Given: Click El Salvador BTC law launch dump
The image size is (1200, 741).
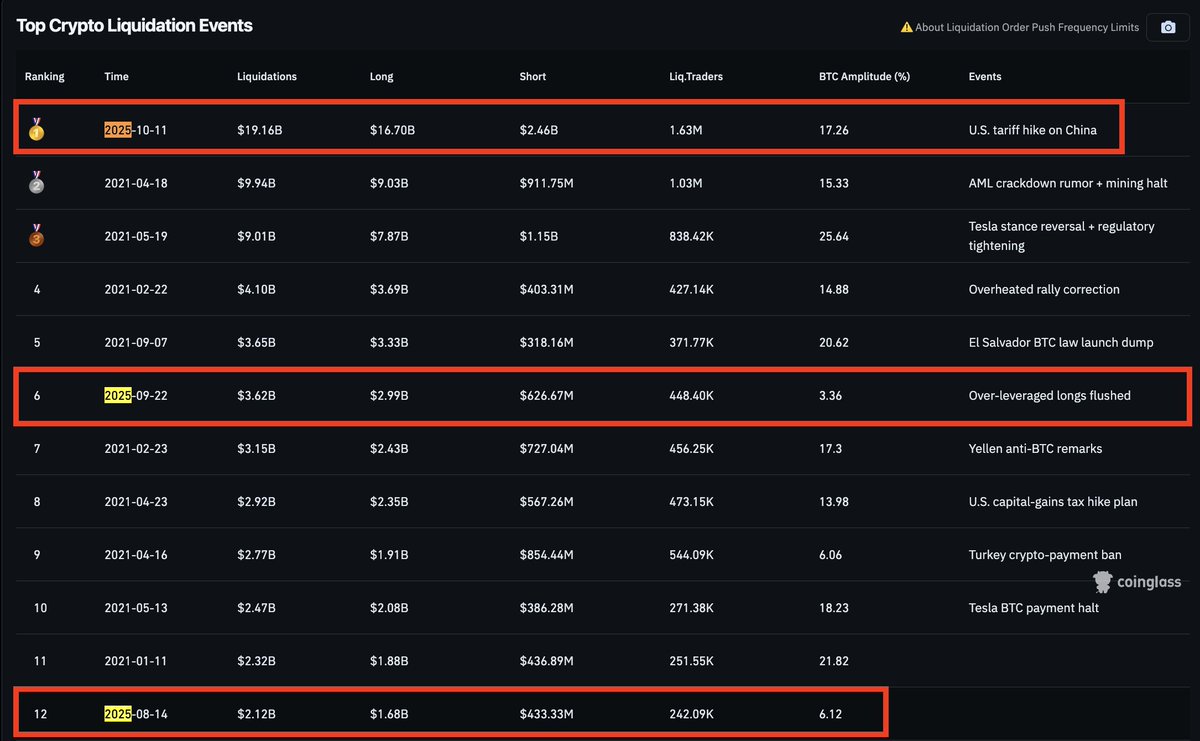Looking at the screenshot, I should 1061,342.
